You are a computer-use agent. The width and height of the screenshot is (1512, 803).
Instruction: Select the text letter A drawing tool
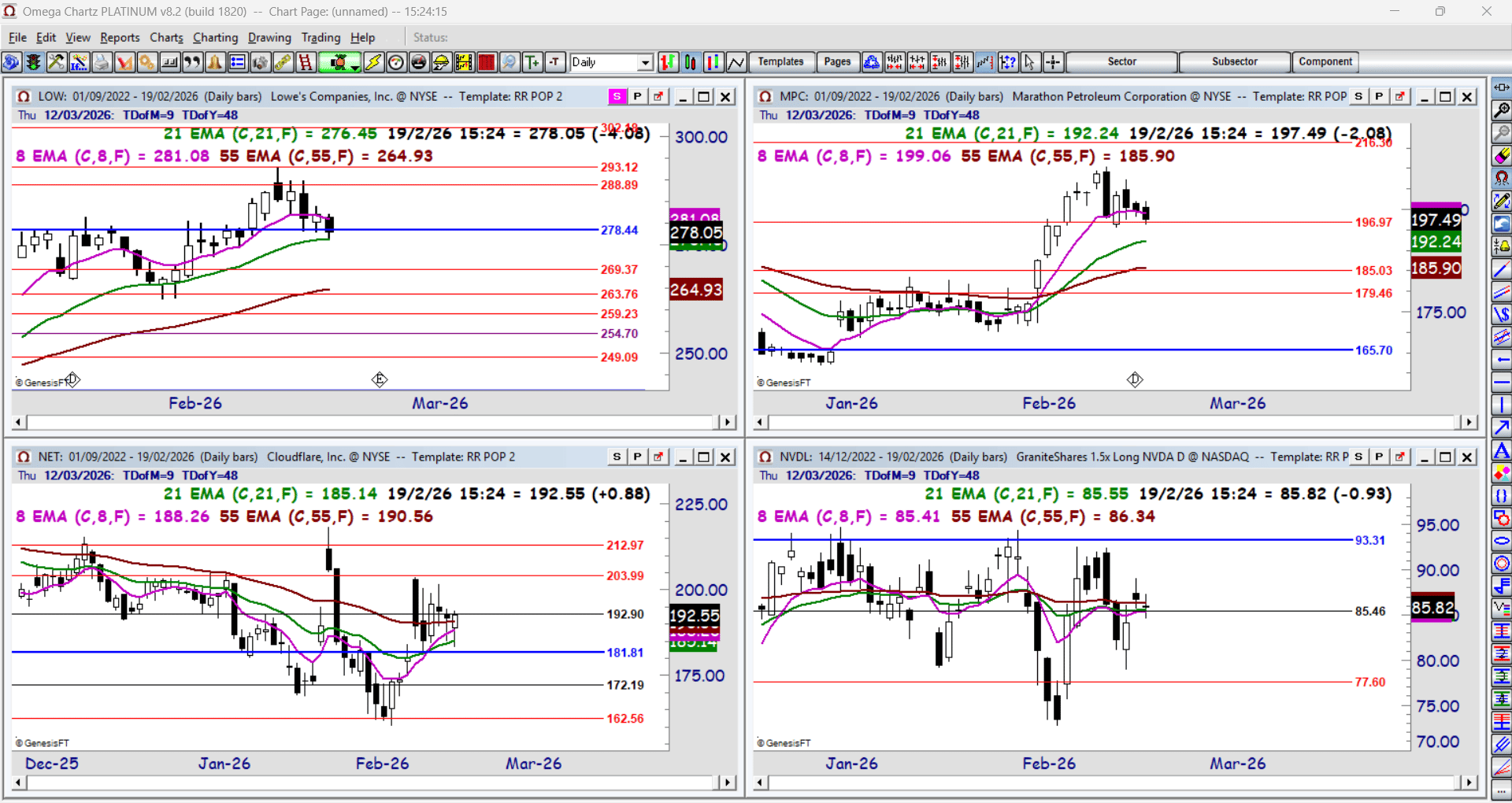point(1502,451)
